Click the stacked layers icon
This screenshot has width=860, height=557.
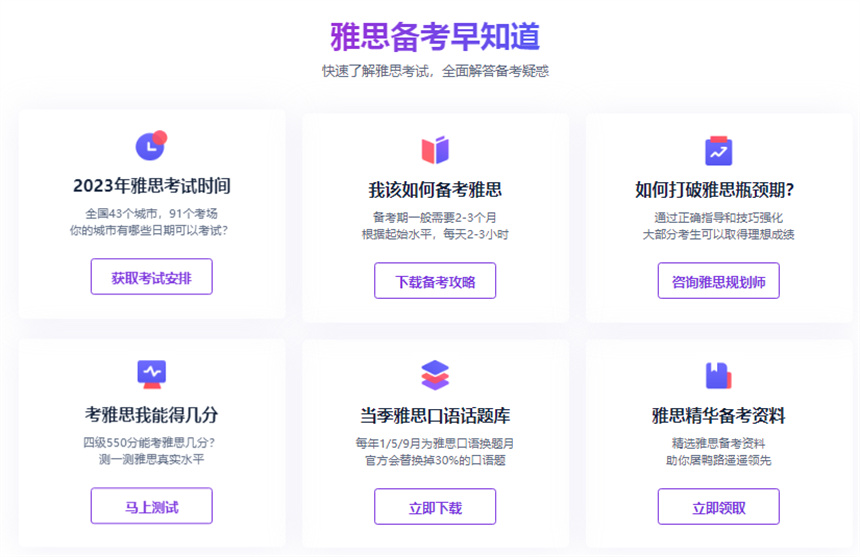tap(435, 375)
